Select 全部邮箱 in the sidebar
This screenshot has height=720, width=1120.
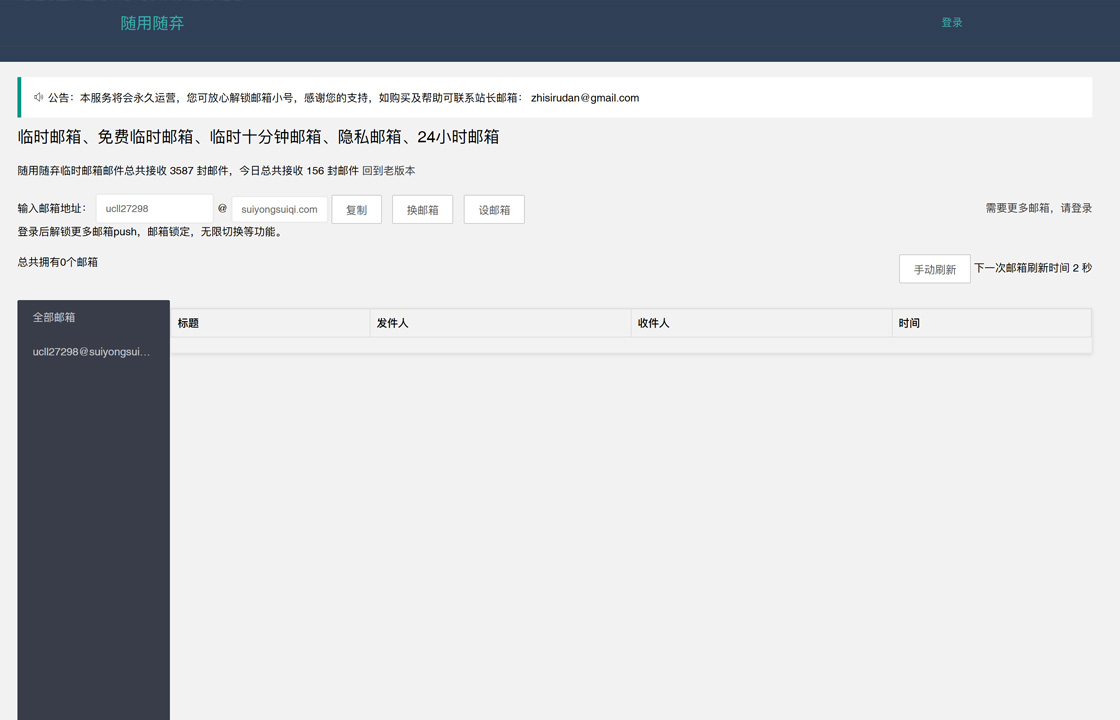[x=94, y=317]
